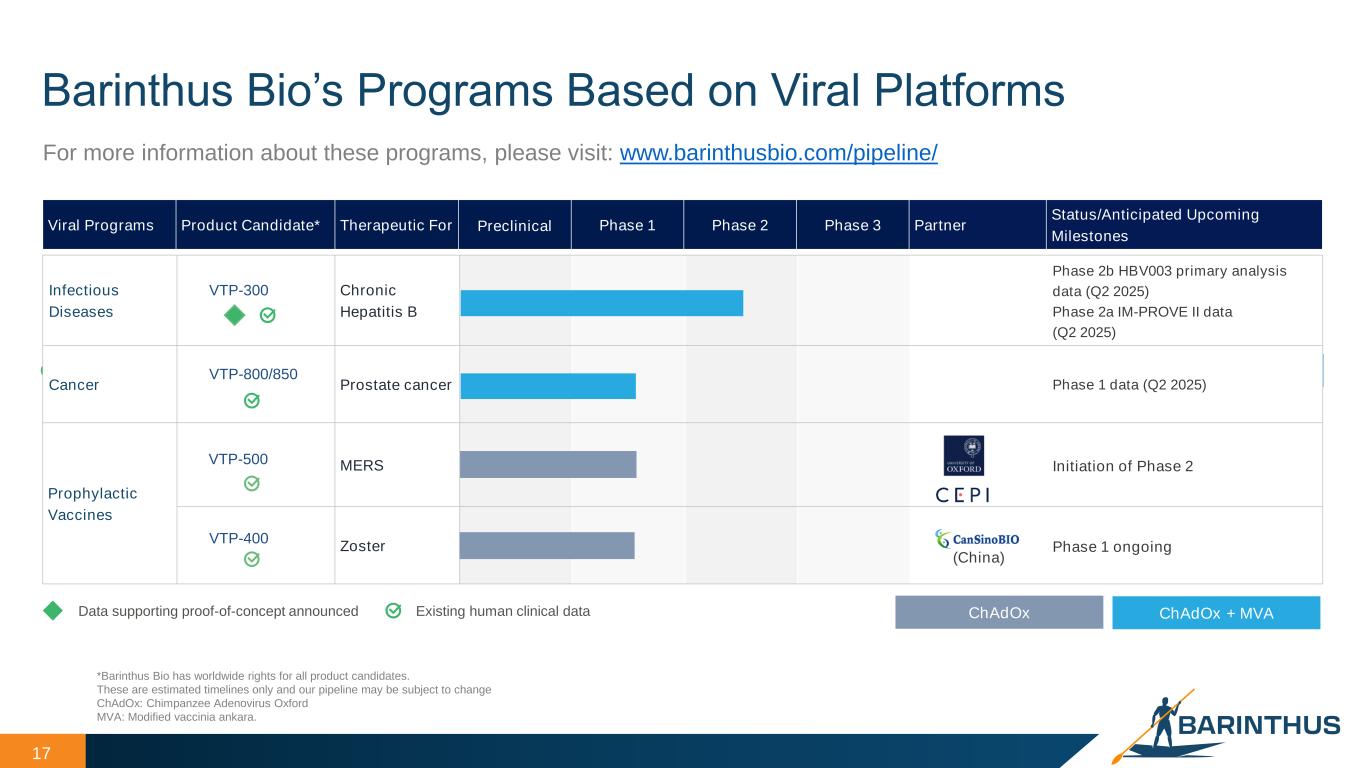Click the MERS program progress bar

tap(547, 465)
